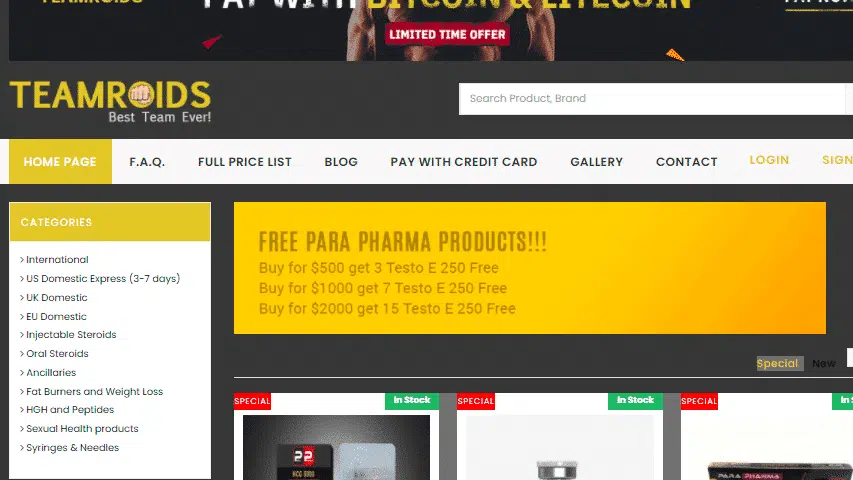Open the Gallery page
The width and height of the screenshot is (853, 480).
coord(596,162)
